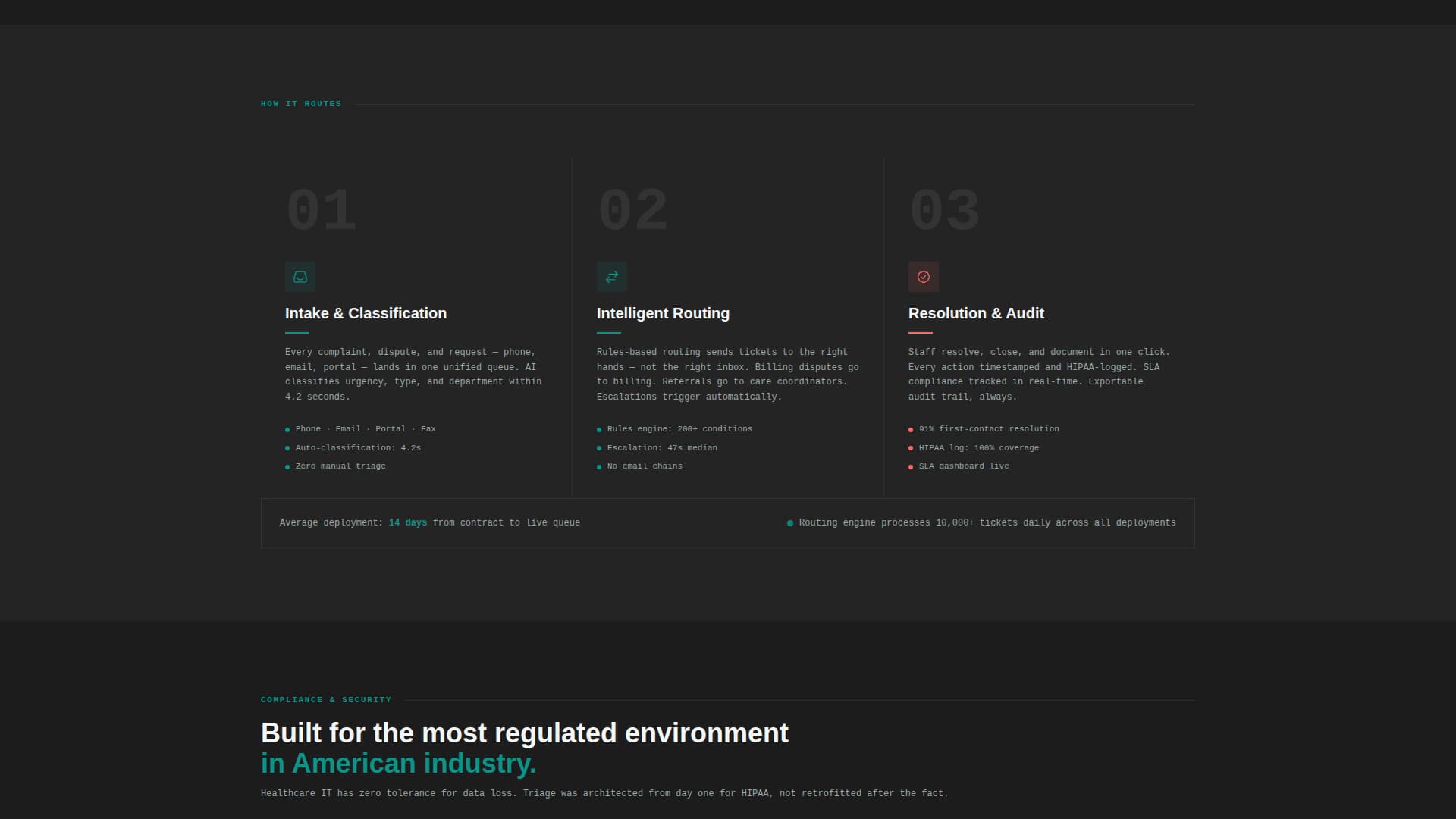This screenshot has width=1456, height=819.
Task: Click 'SLA dashboard live' bullet
Action: coord(959,466)
